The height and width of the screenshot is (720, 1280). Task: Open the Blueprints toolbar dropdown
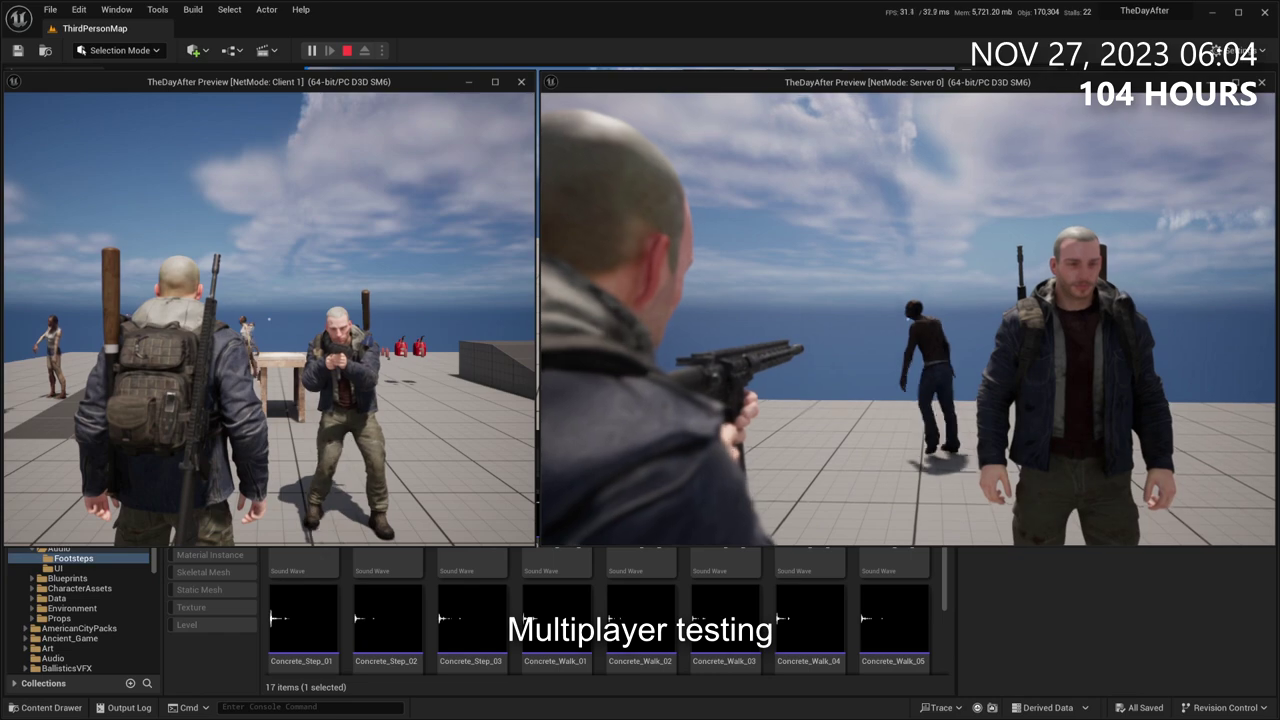coord(232,50)
